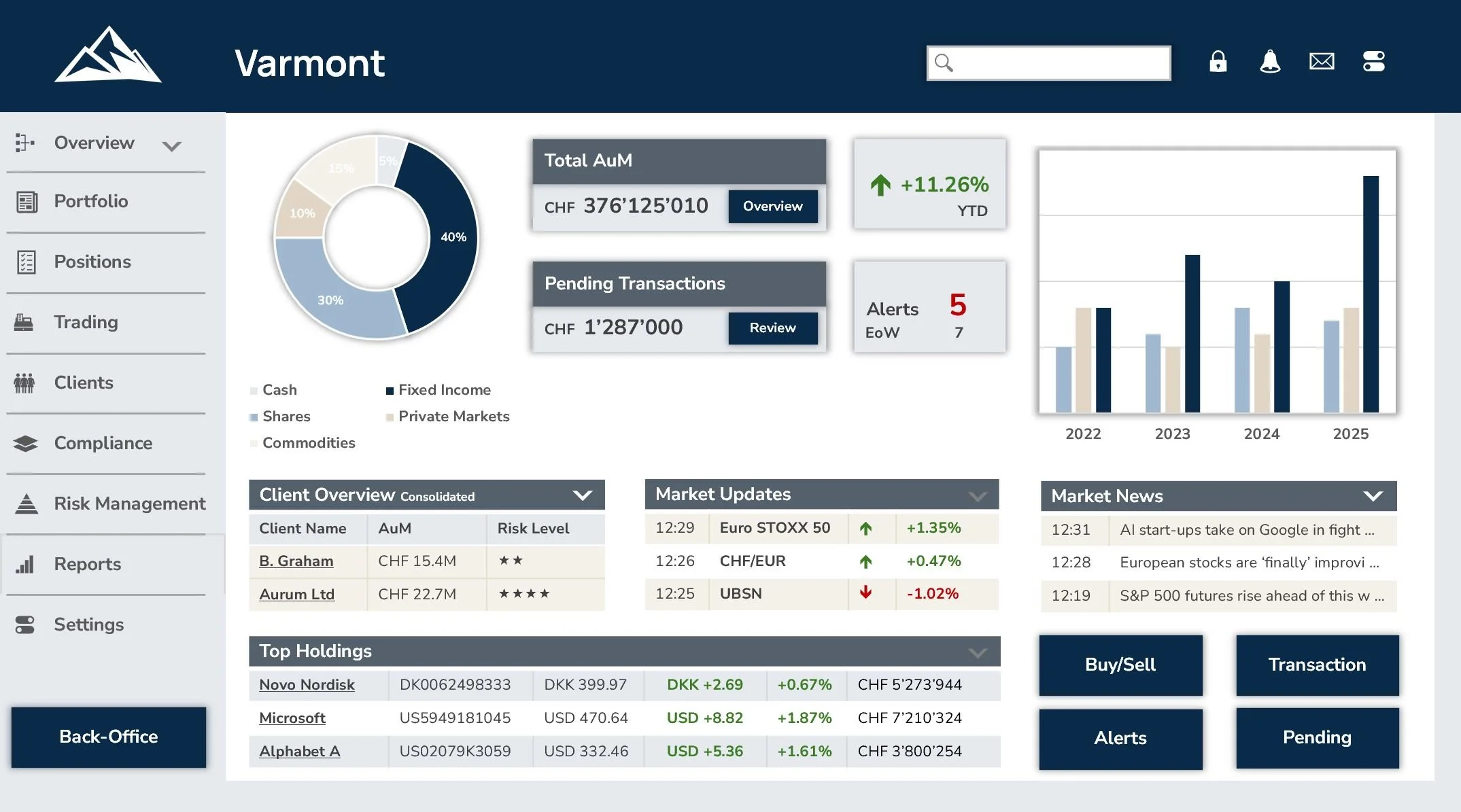Open the mail envelope icon

1321,62
